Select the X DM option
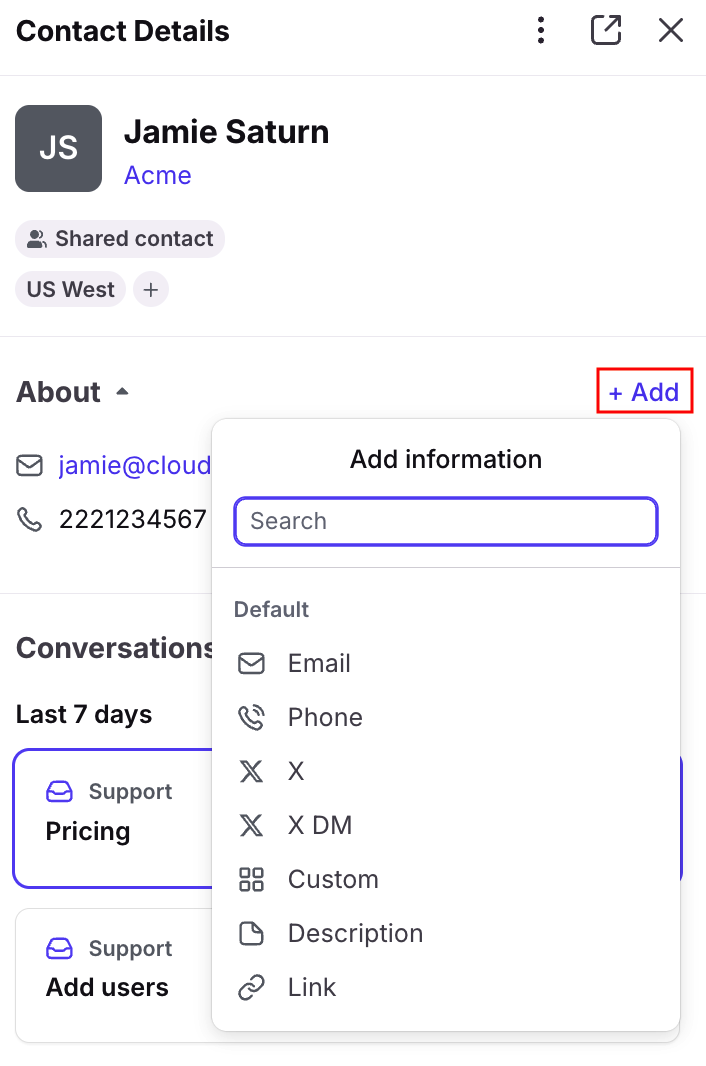706x1066 pixels. click(x=446, y=825)
